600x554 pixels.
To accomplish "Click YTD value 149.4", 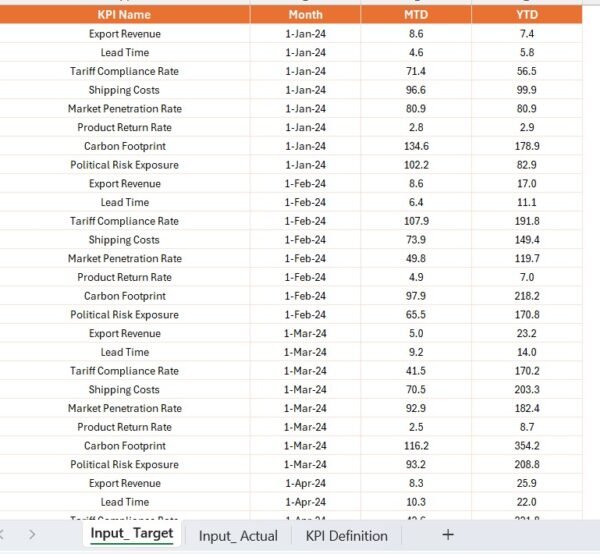I will [527, 240].
